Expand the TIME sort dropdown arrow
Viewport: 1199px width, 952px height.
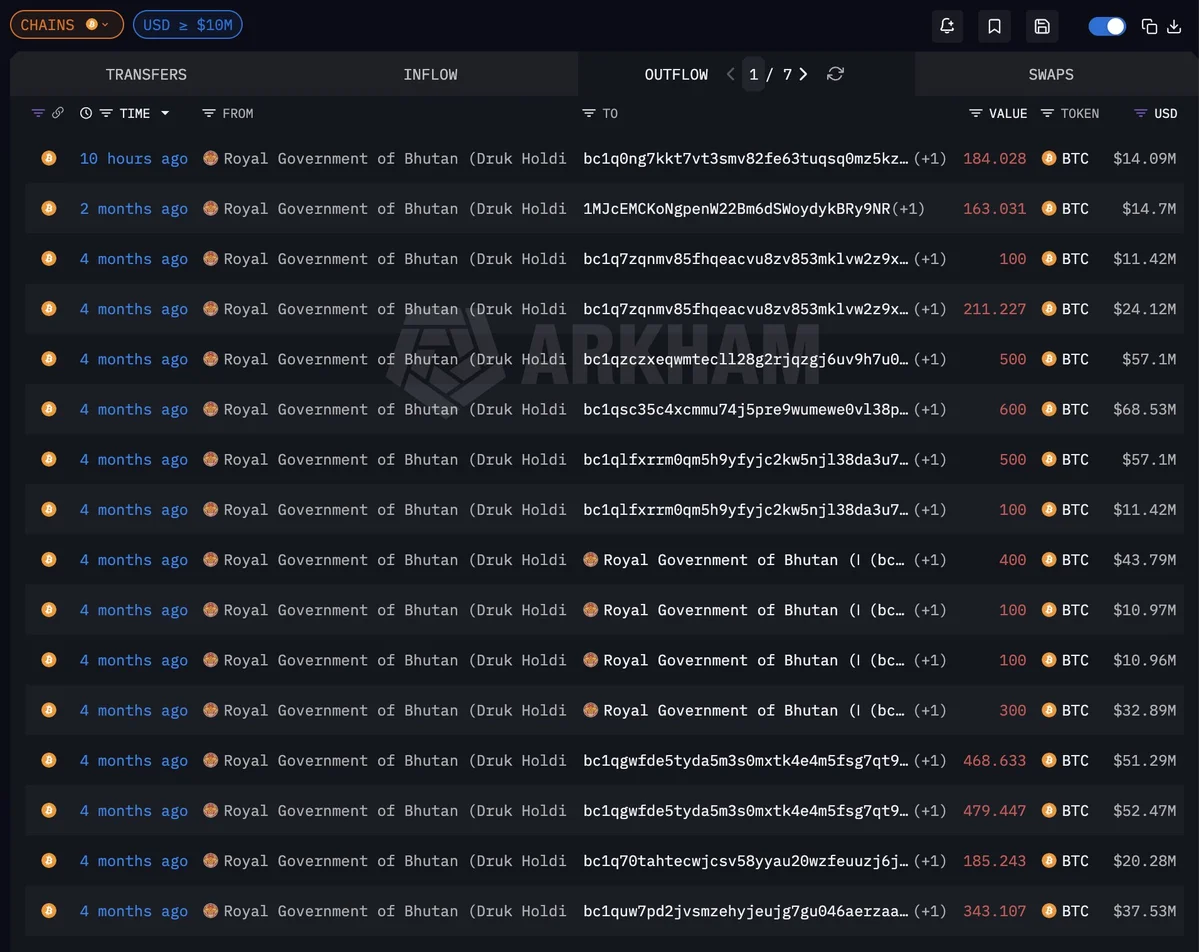point(165,113)
